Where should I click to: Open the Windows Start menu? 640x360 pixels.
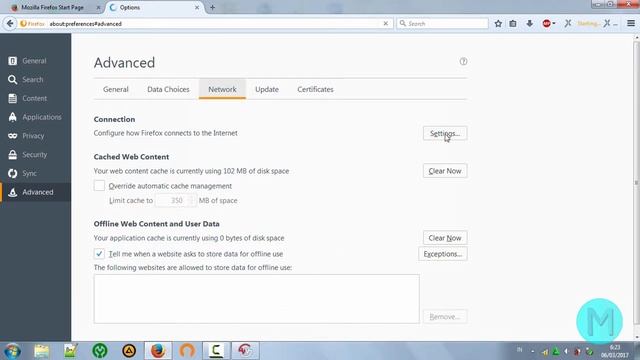[x=12, y=351]
